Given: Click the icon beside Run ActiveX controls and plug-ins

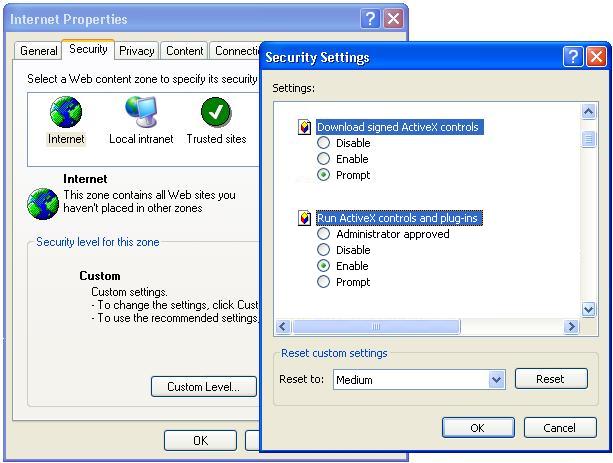Looking at the screenshot, I should coord(305,218).
